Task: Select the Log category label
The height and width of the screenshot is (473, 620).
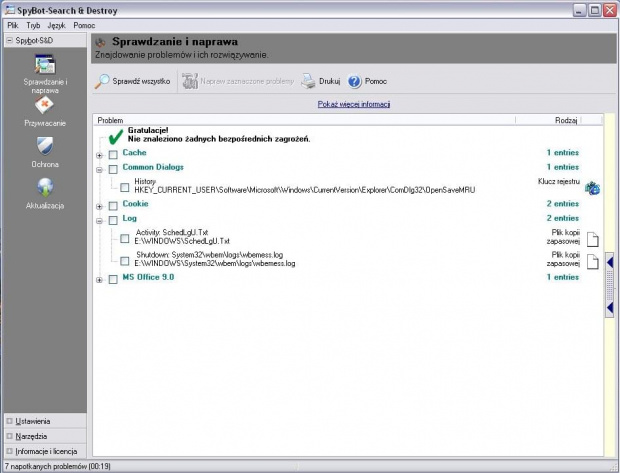Action: [129, 218]
